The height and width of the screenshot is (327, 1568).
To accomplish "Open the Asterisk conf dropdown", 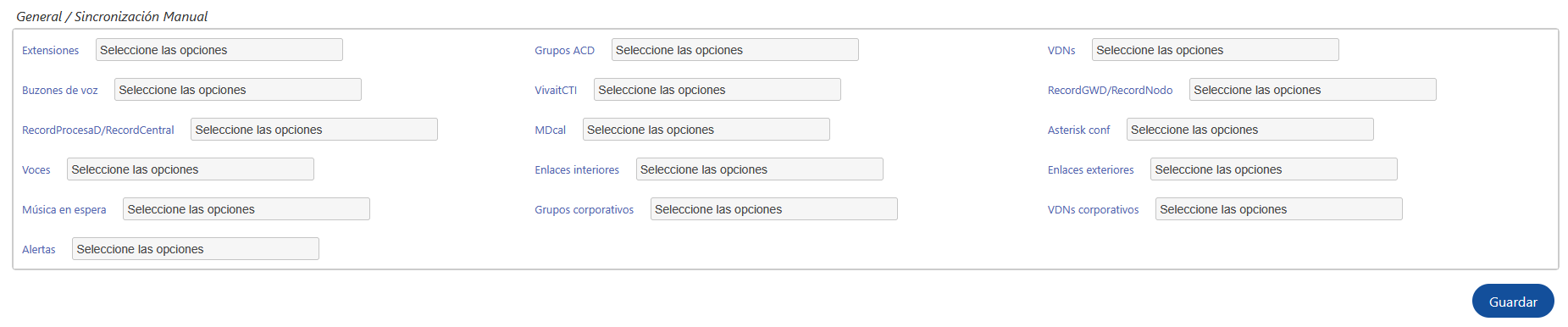I will tap(1250, 130).
